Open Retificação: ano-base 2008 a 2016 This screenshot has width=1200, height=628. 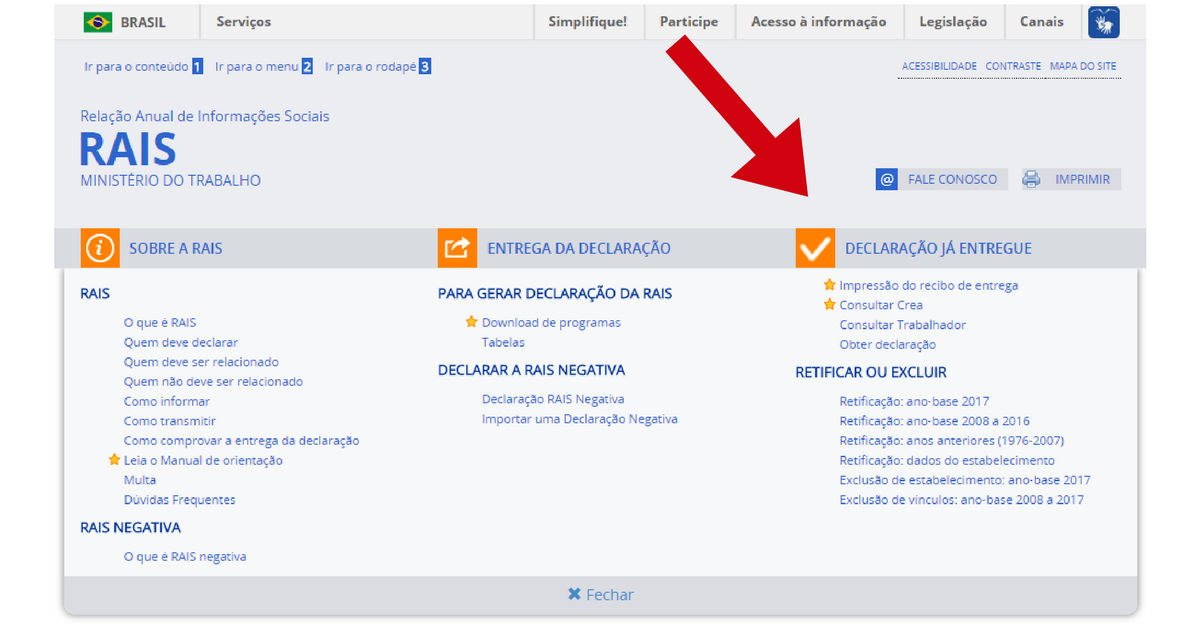click(935, 421)
